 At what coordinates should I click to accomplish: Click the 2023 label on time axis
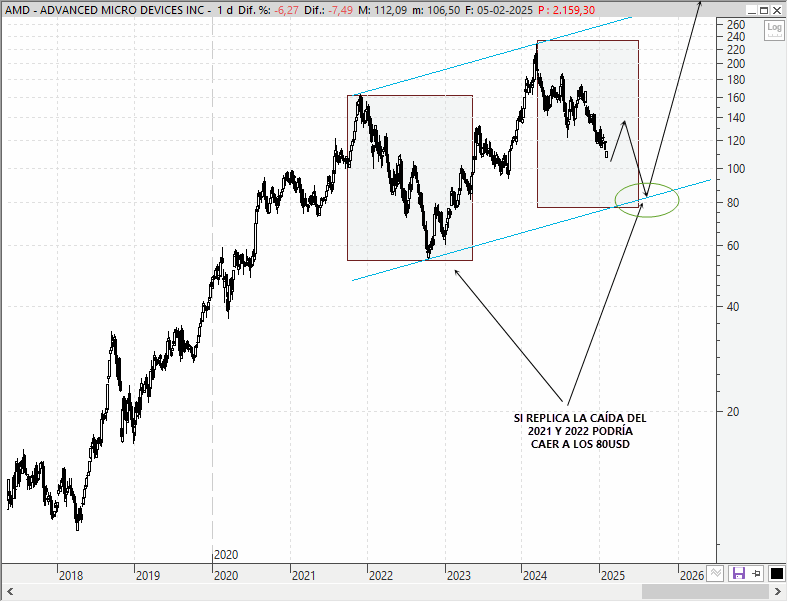(458, 575)
